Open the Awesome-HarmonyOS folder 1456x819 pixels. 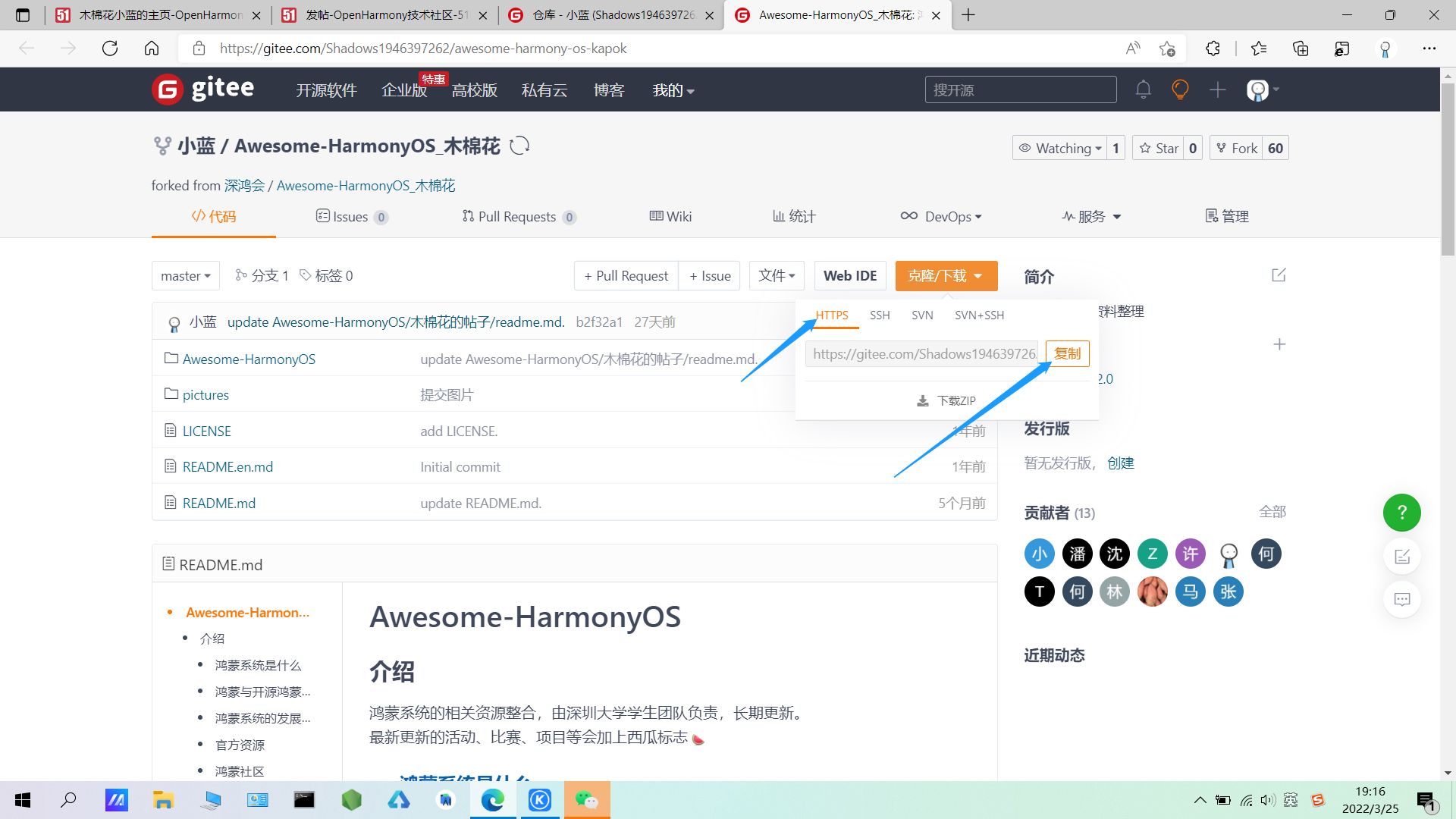[x=249, y=359]
